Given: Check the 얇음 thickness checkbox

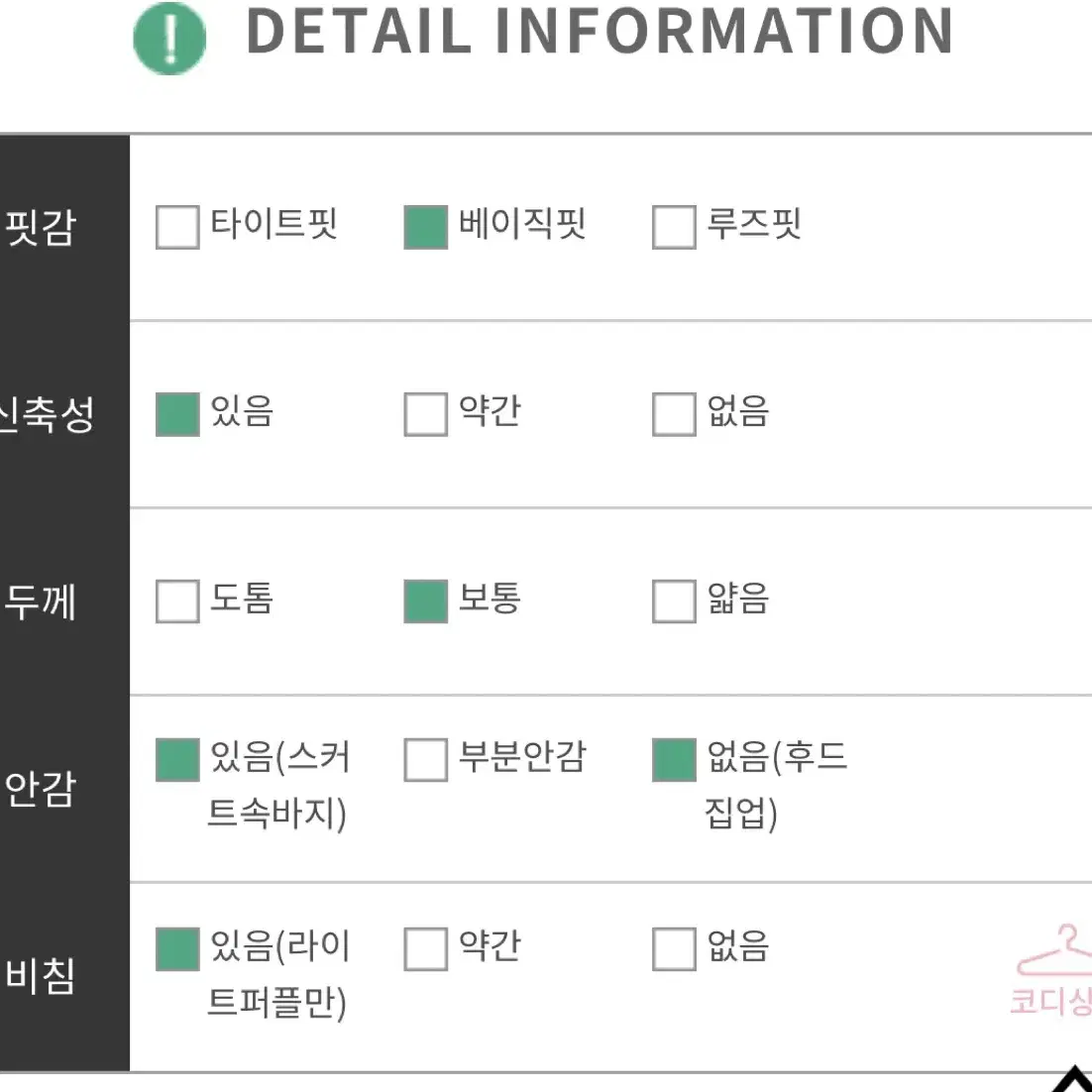Looking at the screenshot, I should (x=674, y=601).
